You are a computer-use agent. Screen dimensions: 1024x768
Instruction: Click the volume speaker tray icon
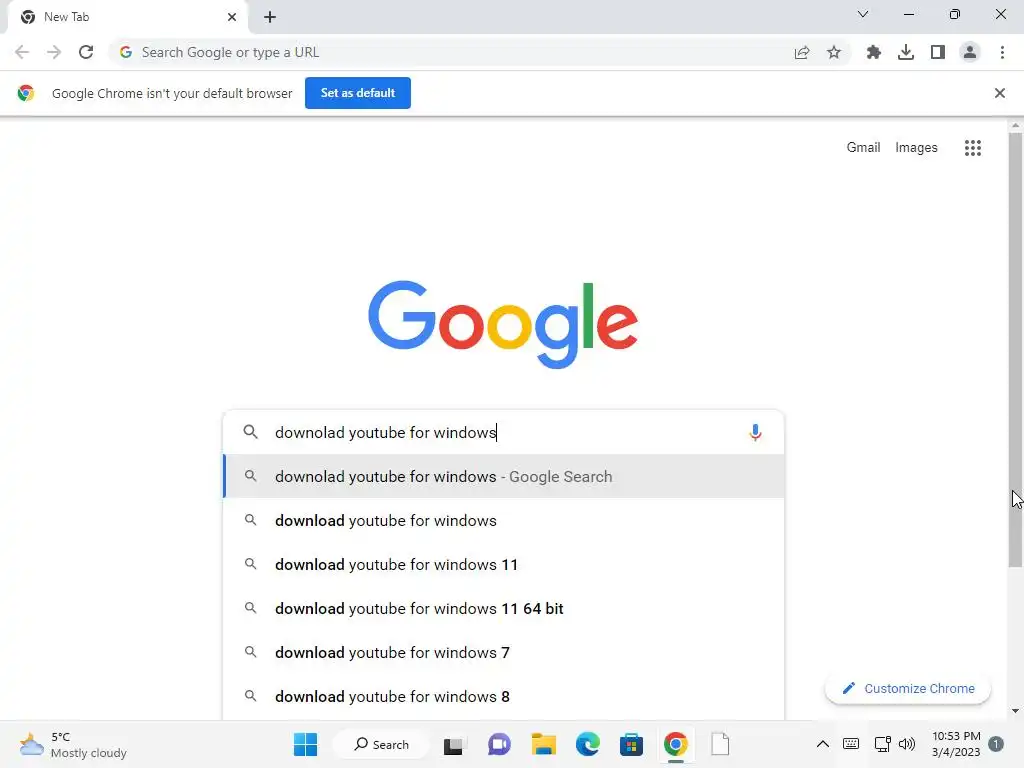click(906, 744)
